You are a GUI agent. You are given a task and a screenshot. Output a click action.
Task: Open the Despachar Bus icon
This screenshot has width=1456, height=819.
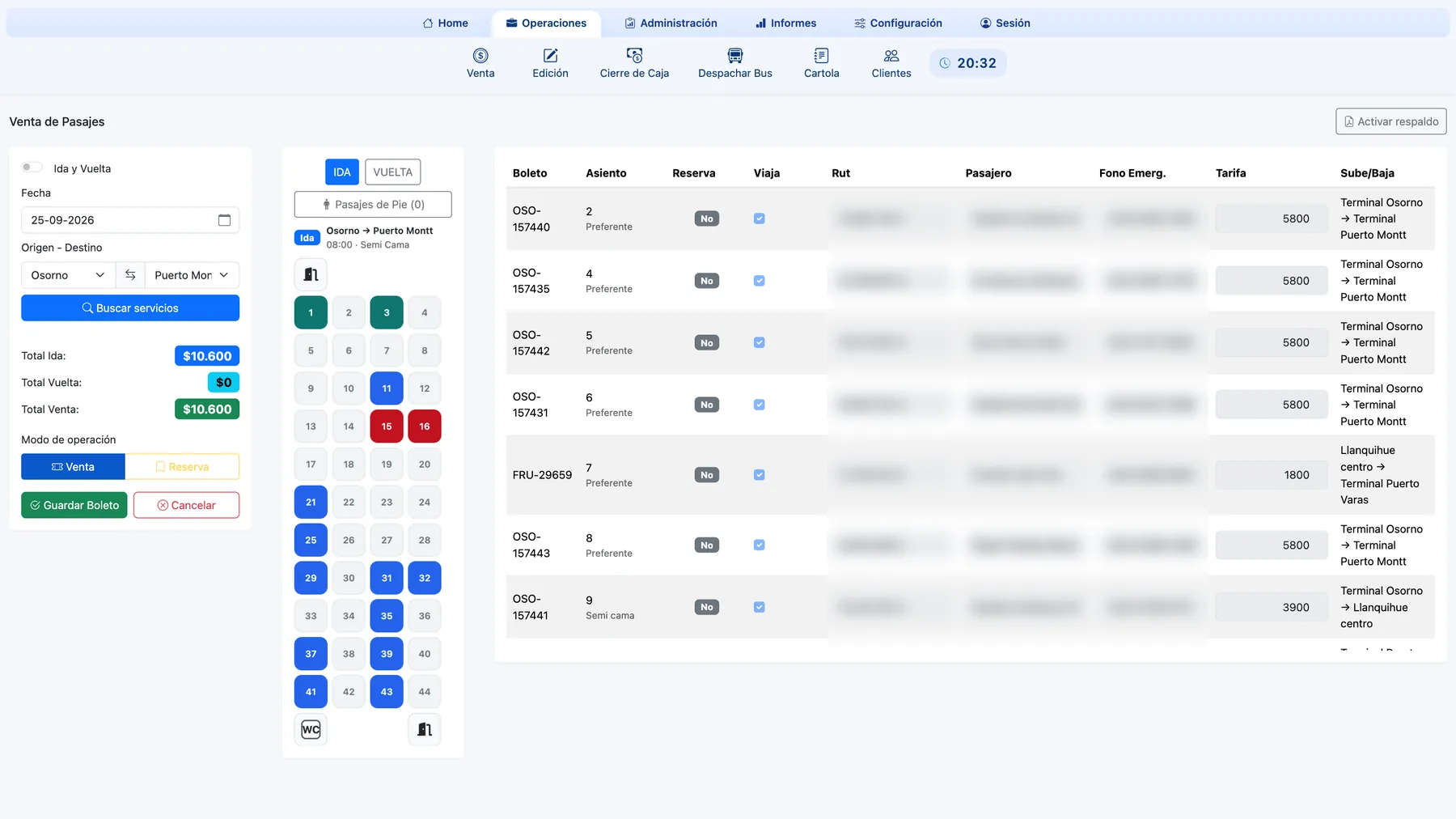tap(735, 56)
